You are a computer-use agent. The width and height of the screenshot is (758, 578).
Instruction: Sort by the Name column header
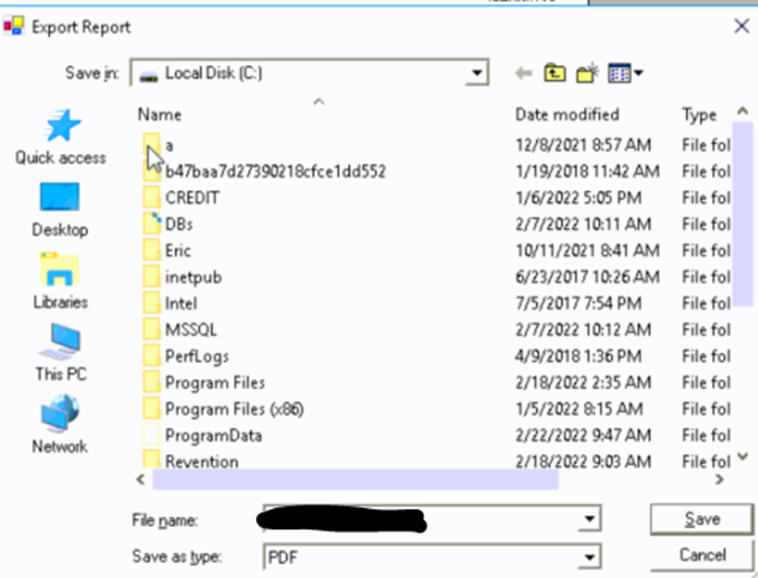click(x=160, y=115)
